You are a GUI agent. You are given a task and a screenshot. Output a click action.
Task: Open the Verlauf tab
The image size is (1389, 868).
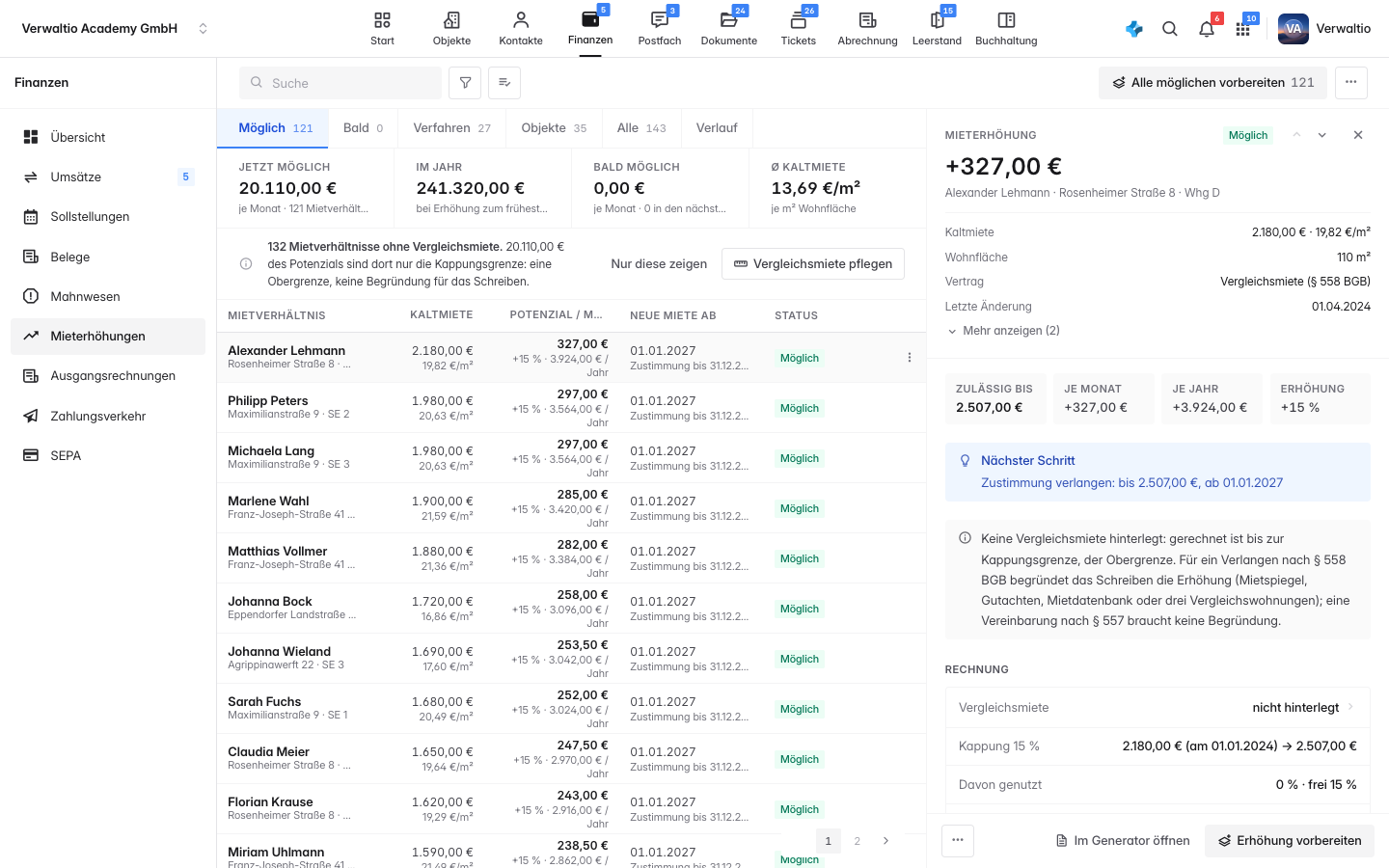point(717,128)
